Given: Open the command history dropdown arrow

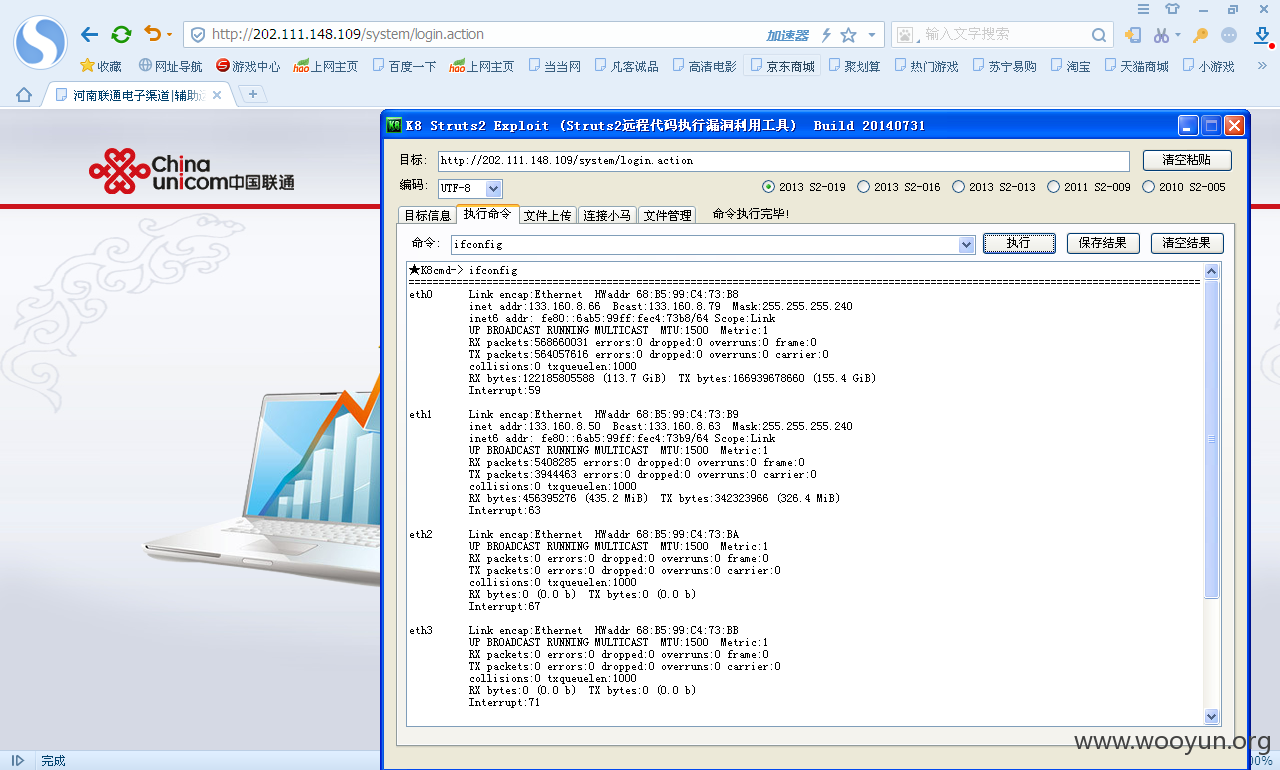Looking at the screenshot, I should click(x=966, y=245).
